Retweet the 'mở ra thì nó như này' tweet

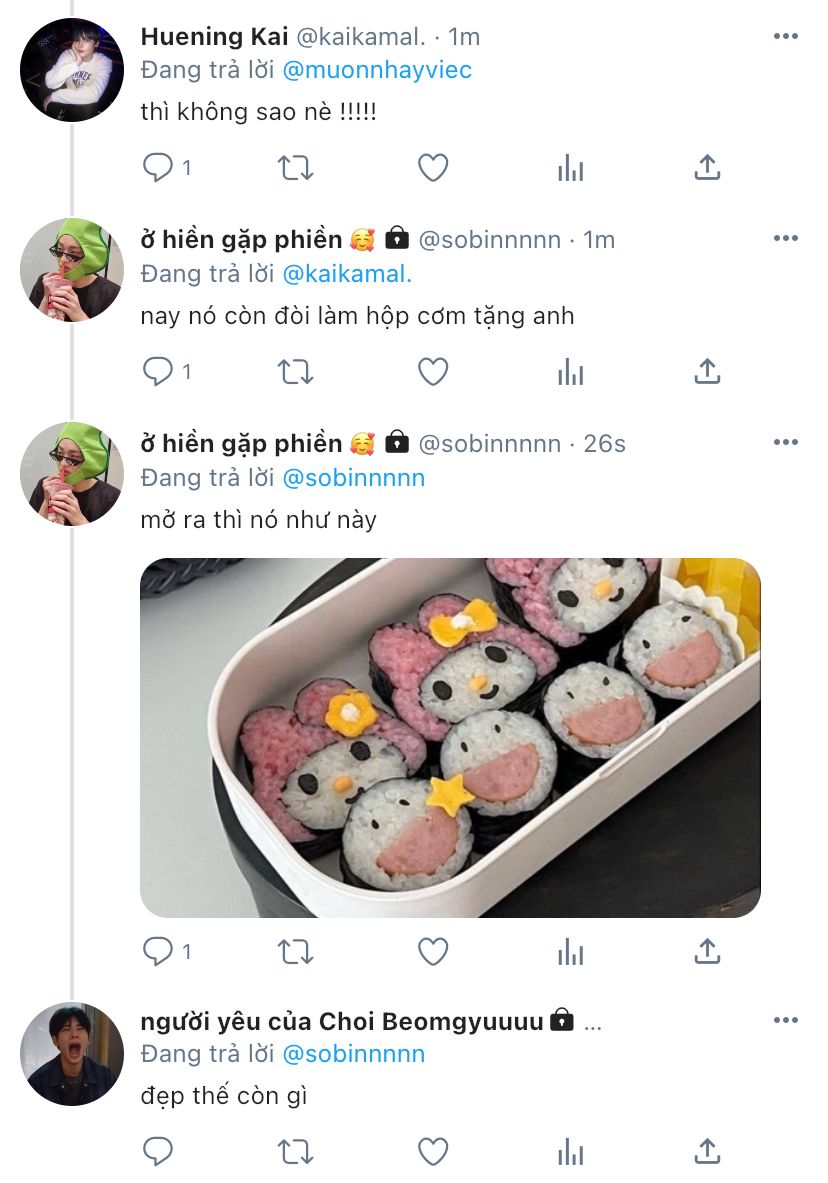[295, 952]
